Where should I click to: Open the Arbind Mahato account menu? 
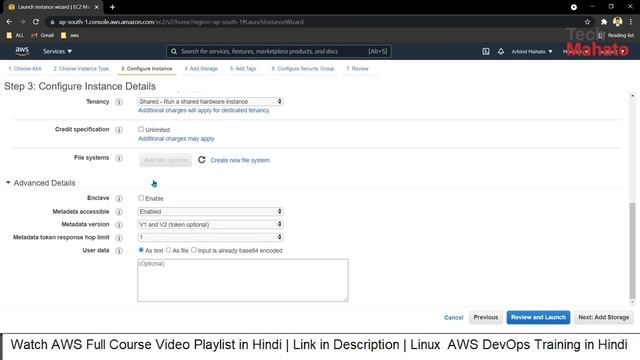coord(532,51)
